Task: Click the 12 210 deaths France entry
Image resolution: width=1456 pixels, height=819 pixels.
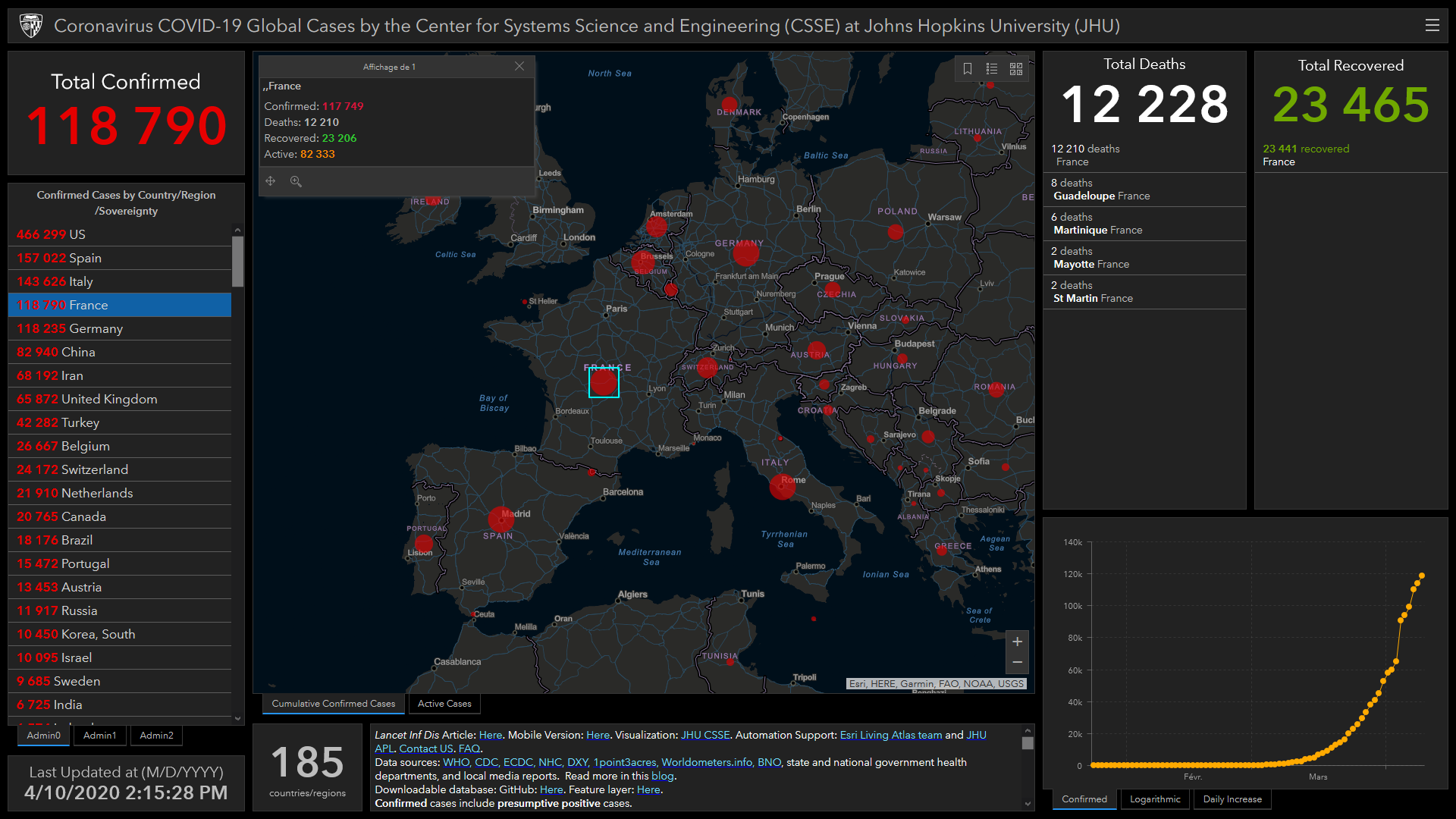Action: (1144, 155)
